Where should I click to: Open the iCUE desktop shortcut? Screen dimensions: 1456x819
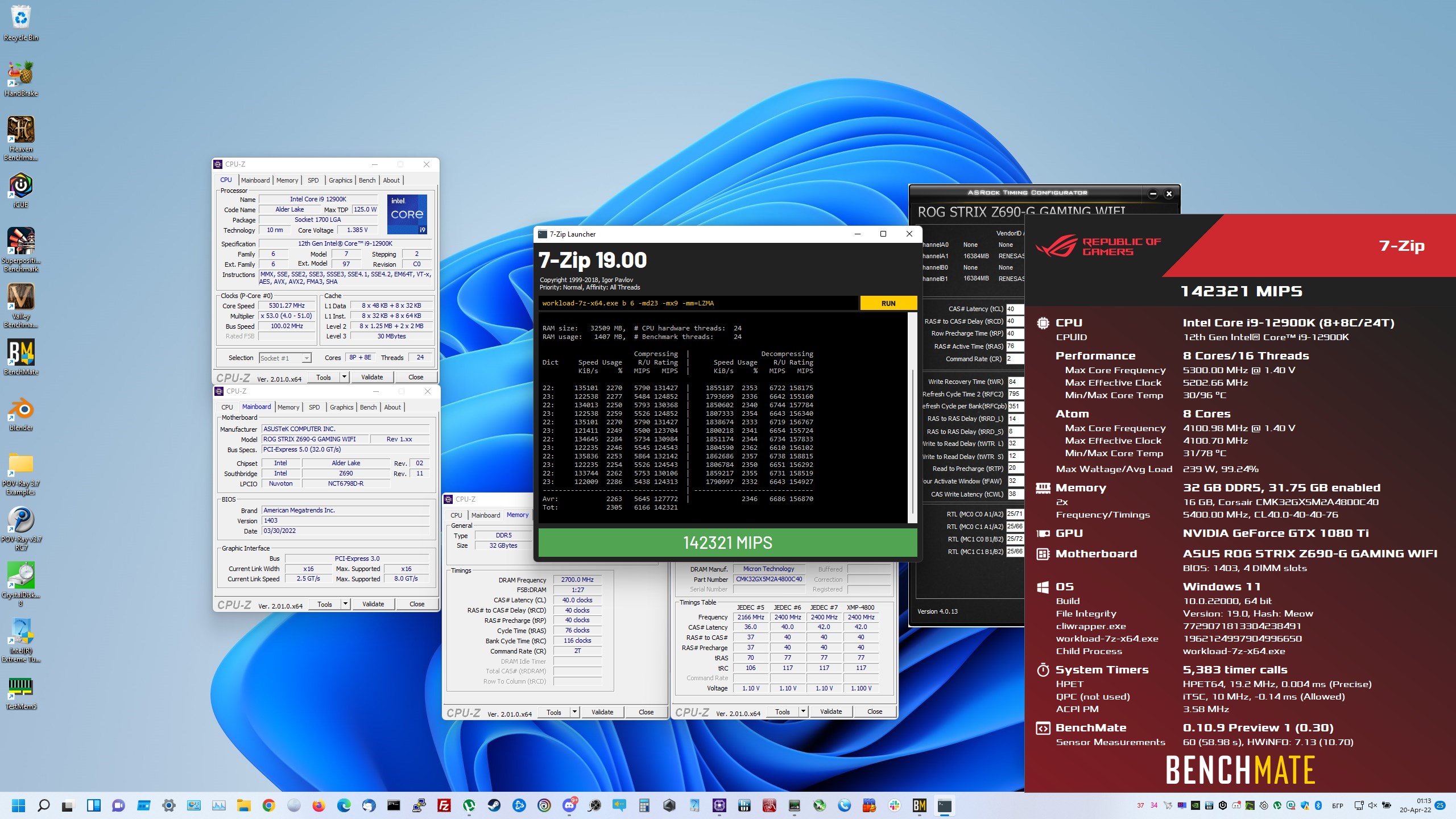point(21,191)
